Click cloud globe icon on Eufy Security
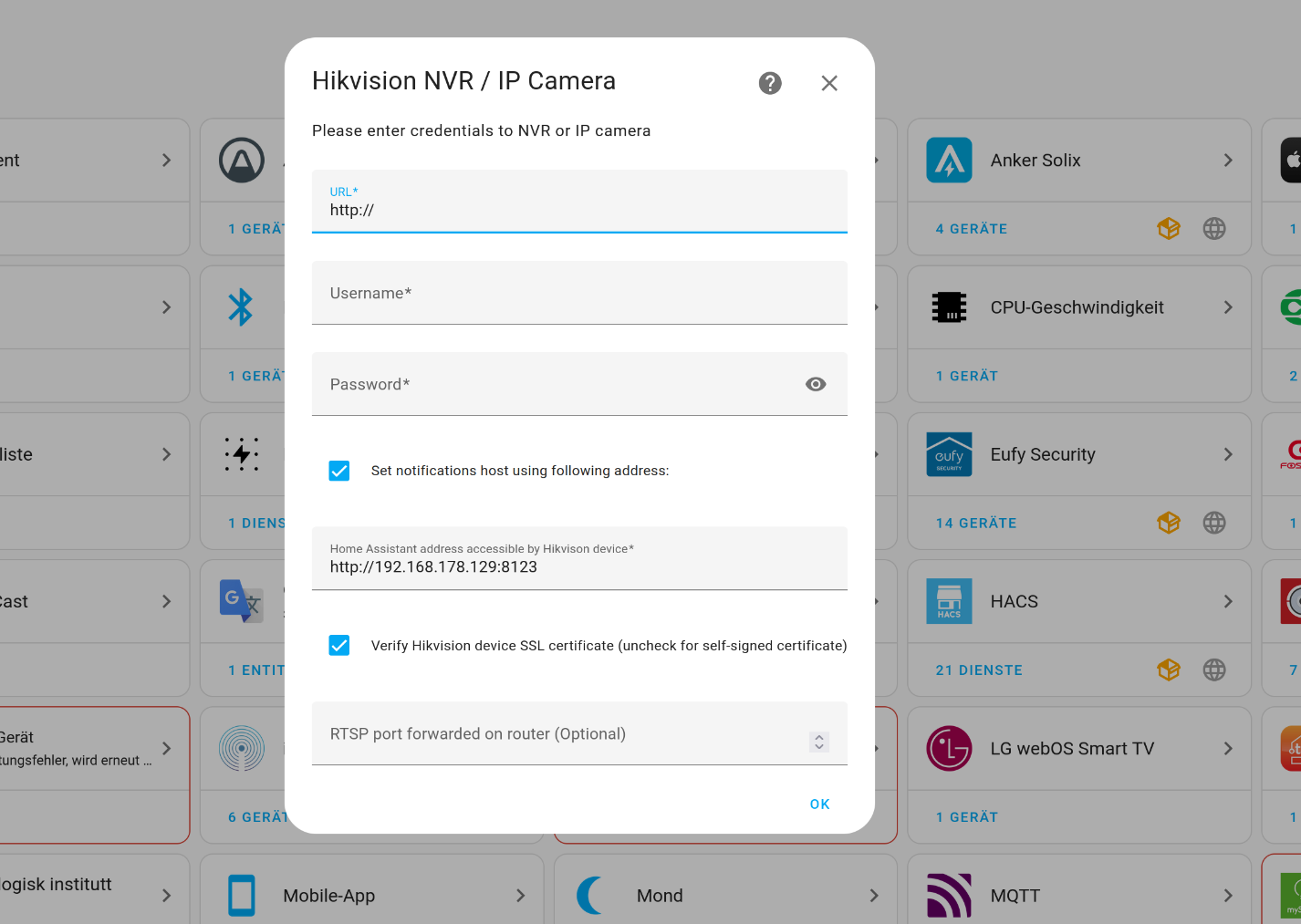Screen dimensions: 1301x924 (1214, 523)
